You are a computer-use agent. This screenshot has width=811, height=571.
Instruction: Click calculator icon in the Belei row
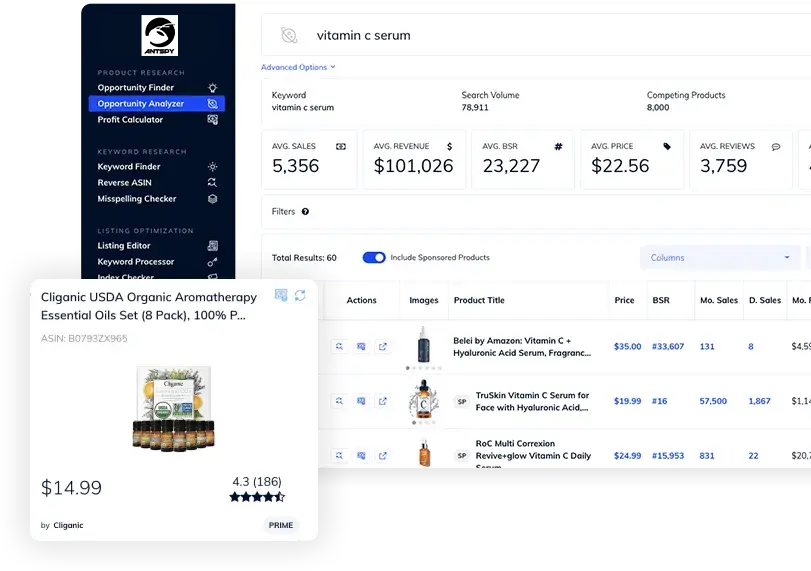361,347
